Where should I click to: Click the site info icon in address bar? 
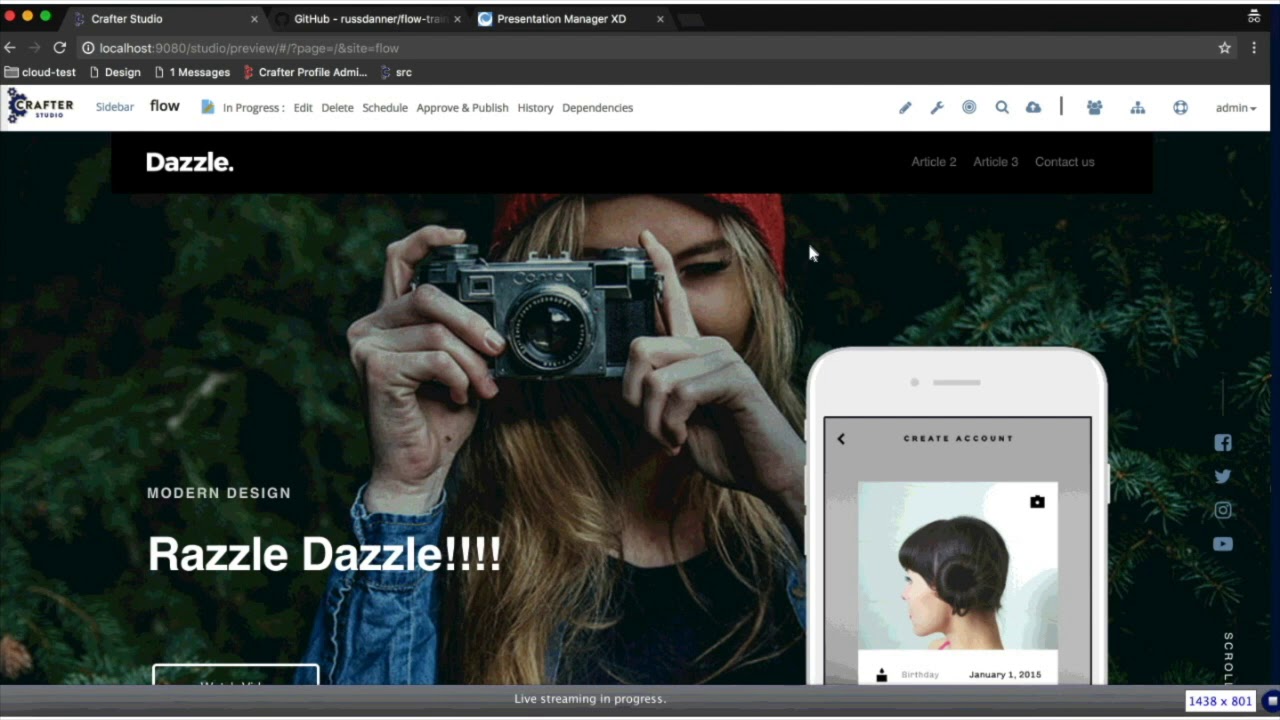pyautogui.click(x=88, y=48)
